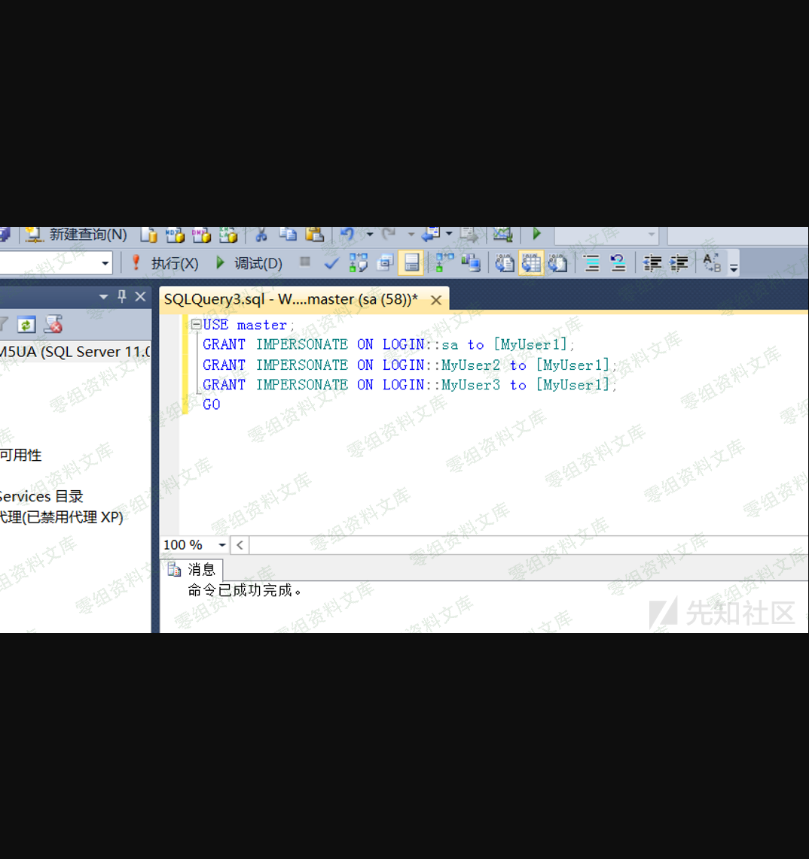Toggle the results to text icon

point(505,263)
